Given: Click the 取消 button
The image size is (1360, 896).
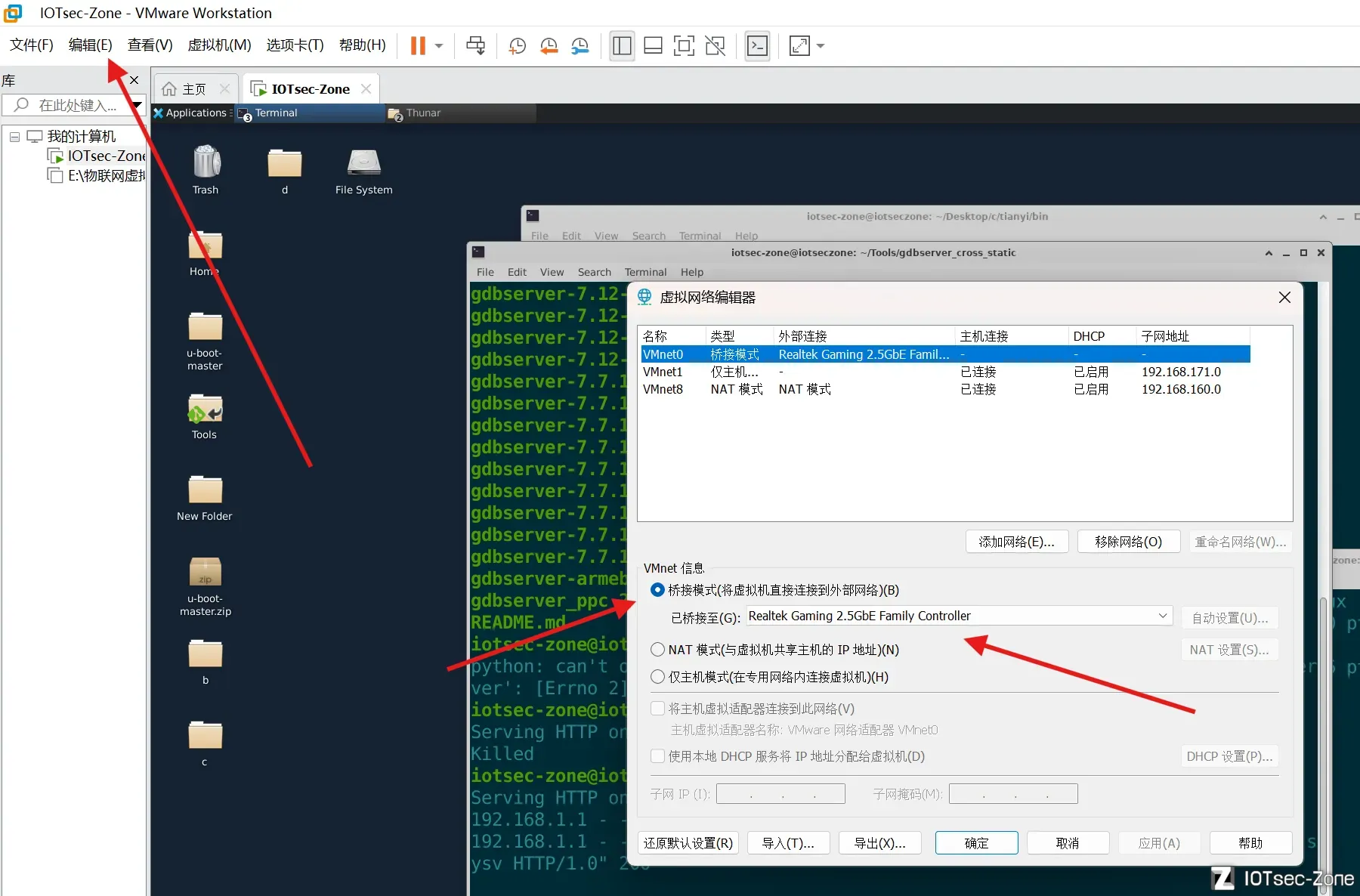Looking at the screenshot, I should click(x=1068, y=843).
